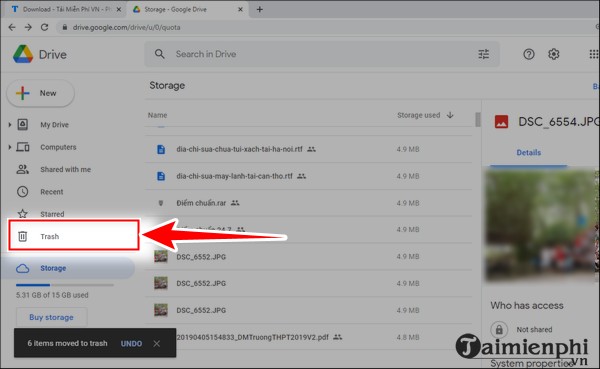Click document icon of tui-xach file
Image resolution: width=600 pixels, height=369 pixels.
coord(161,149)
